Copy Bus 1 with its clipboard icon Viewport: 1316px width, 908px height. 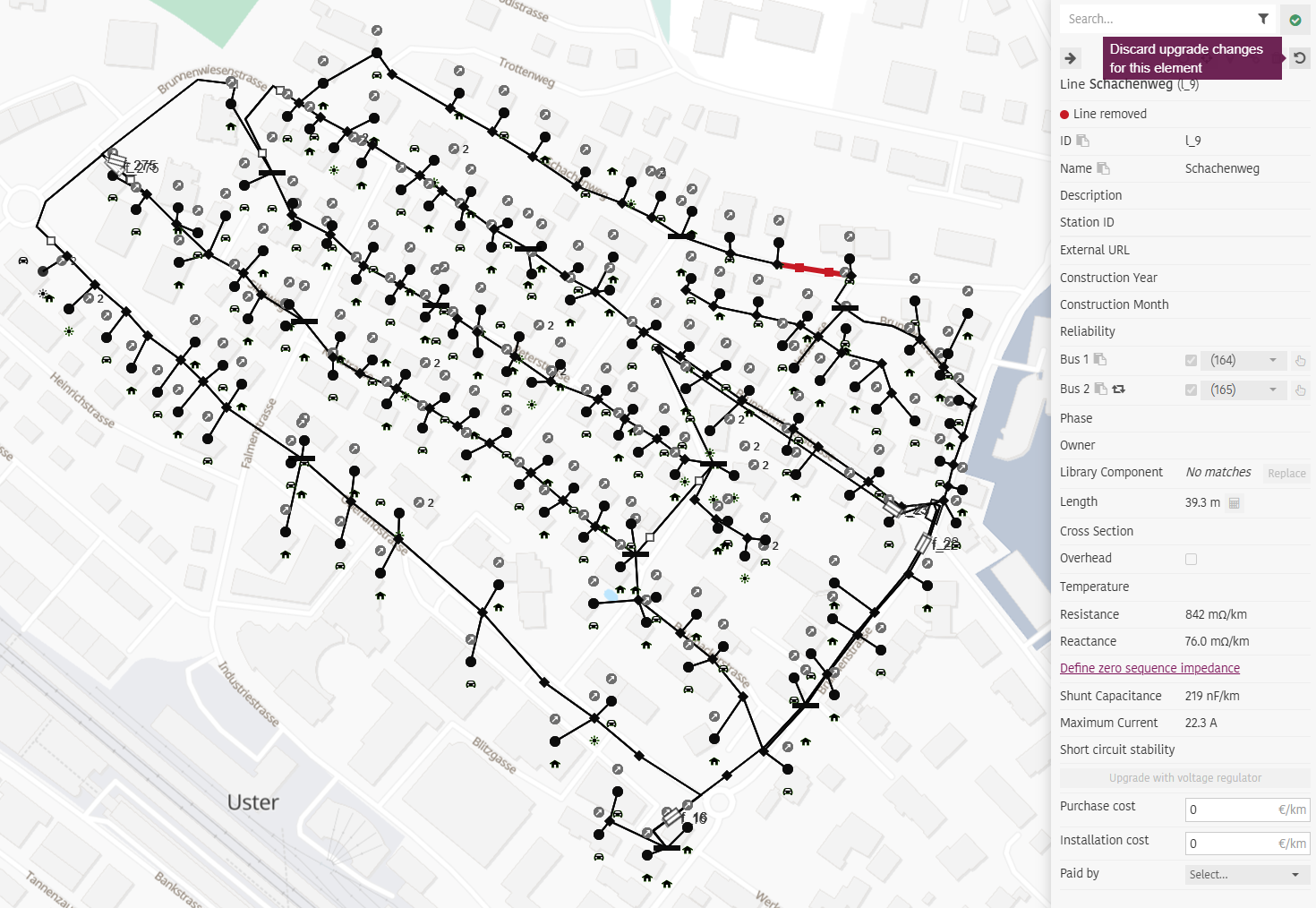pyautogui.click(x=1100, y=359)
